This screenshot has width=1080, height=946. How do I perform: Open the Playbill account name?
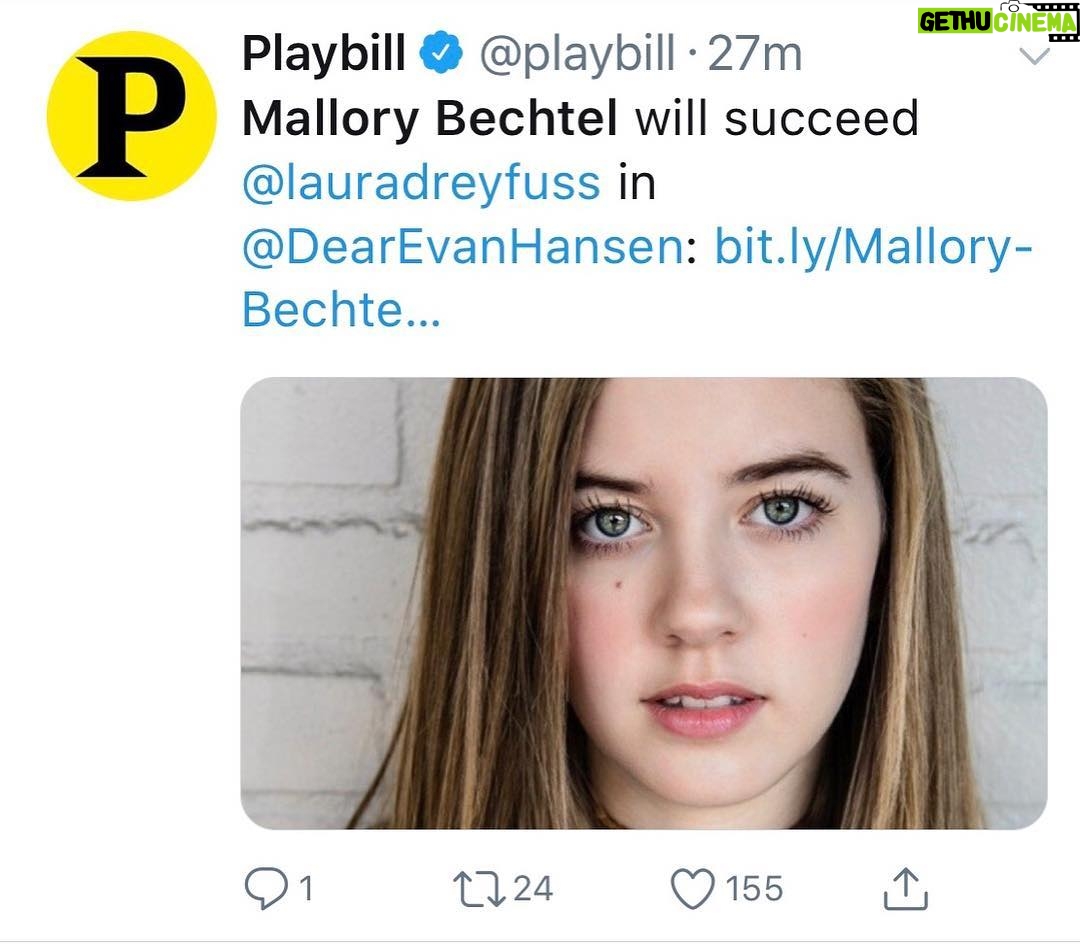coord(323,56)
